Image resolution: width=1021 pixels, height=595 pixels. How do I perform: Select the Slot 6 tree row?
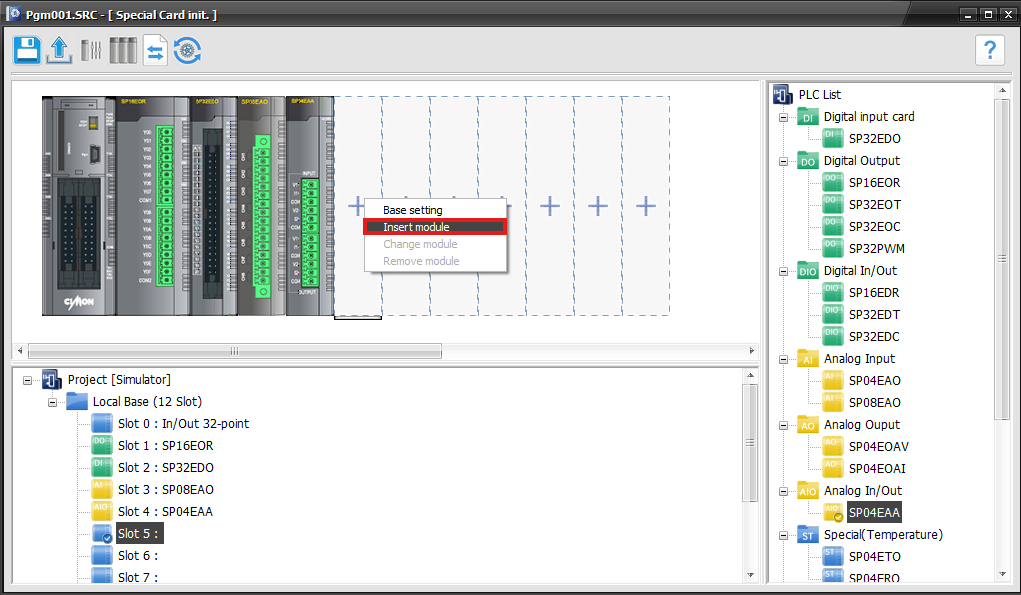point(137,555)
